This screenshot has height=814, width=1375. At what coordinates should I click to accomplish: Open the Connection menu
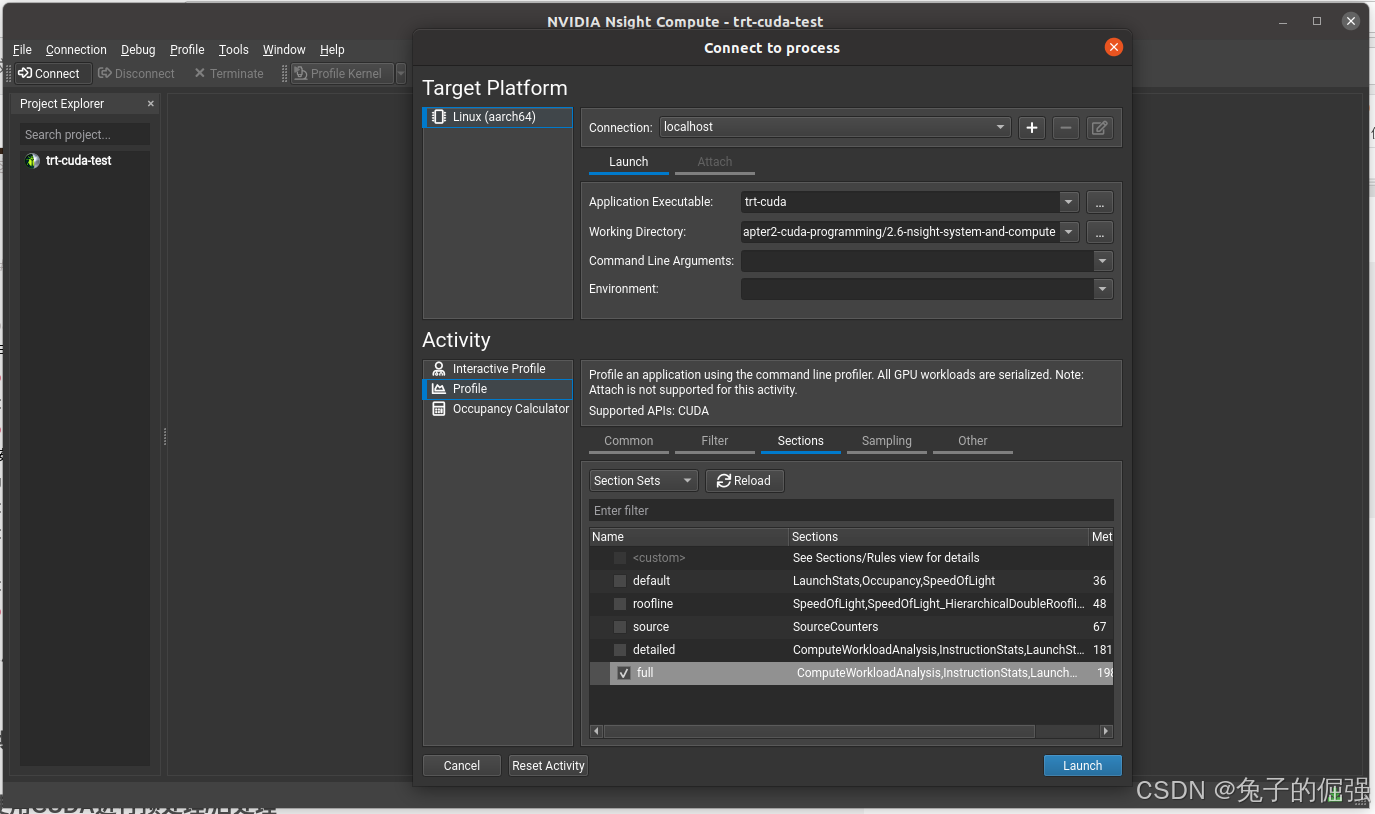(x=76, y=50)
